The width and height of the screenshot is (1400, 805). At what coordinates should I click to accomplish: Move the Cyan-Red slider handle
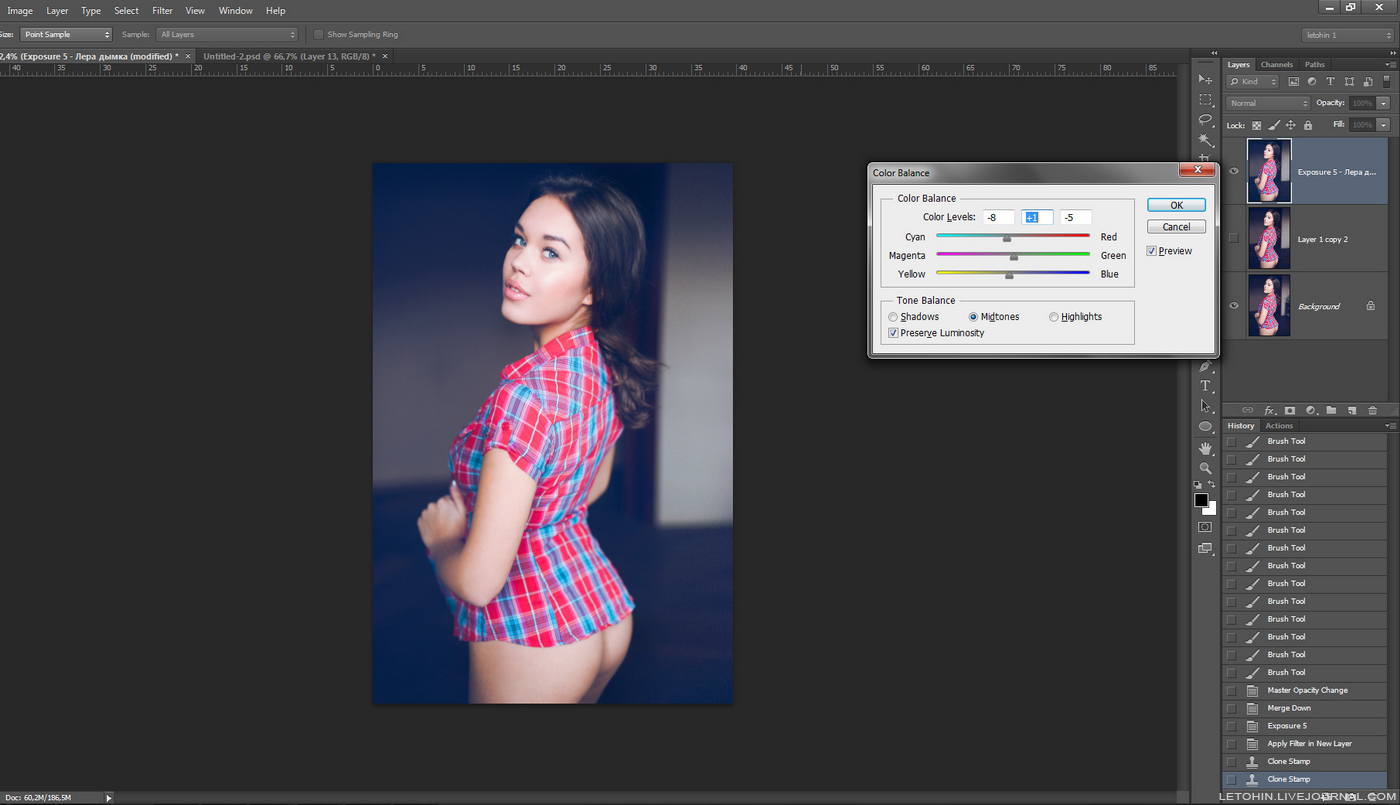[x=1007, y=238]
